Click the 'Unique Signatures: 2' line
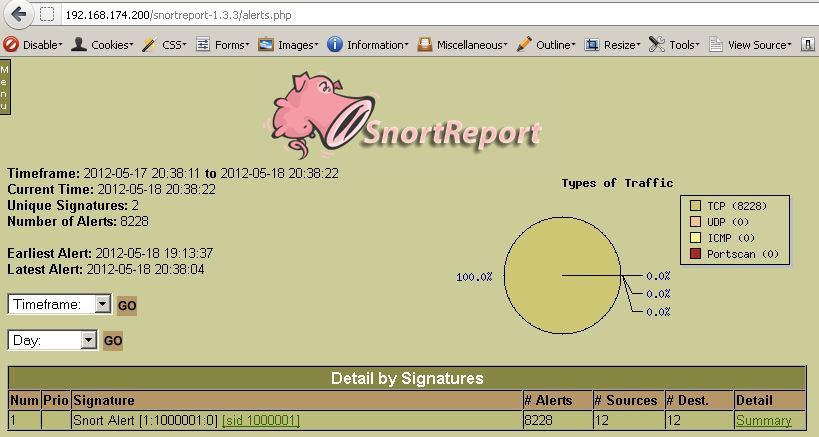 tap(73, 205)
